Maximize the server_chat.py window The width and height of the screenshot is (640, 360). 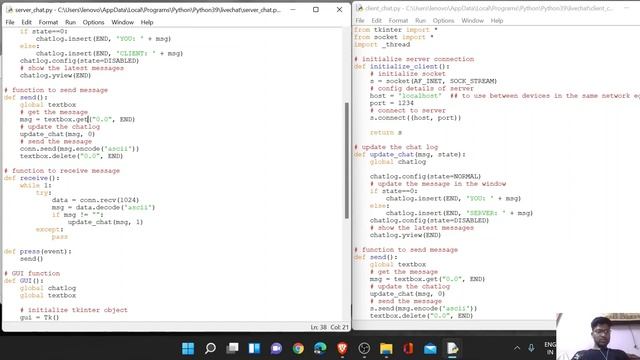tap(316, 9)
